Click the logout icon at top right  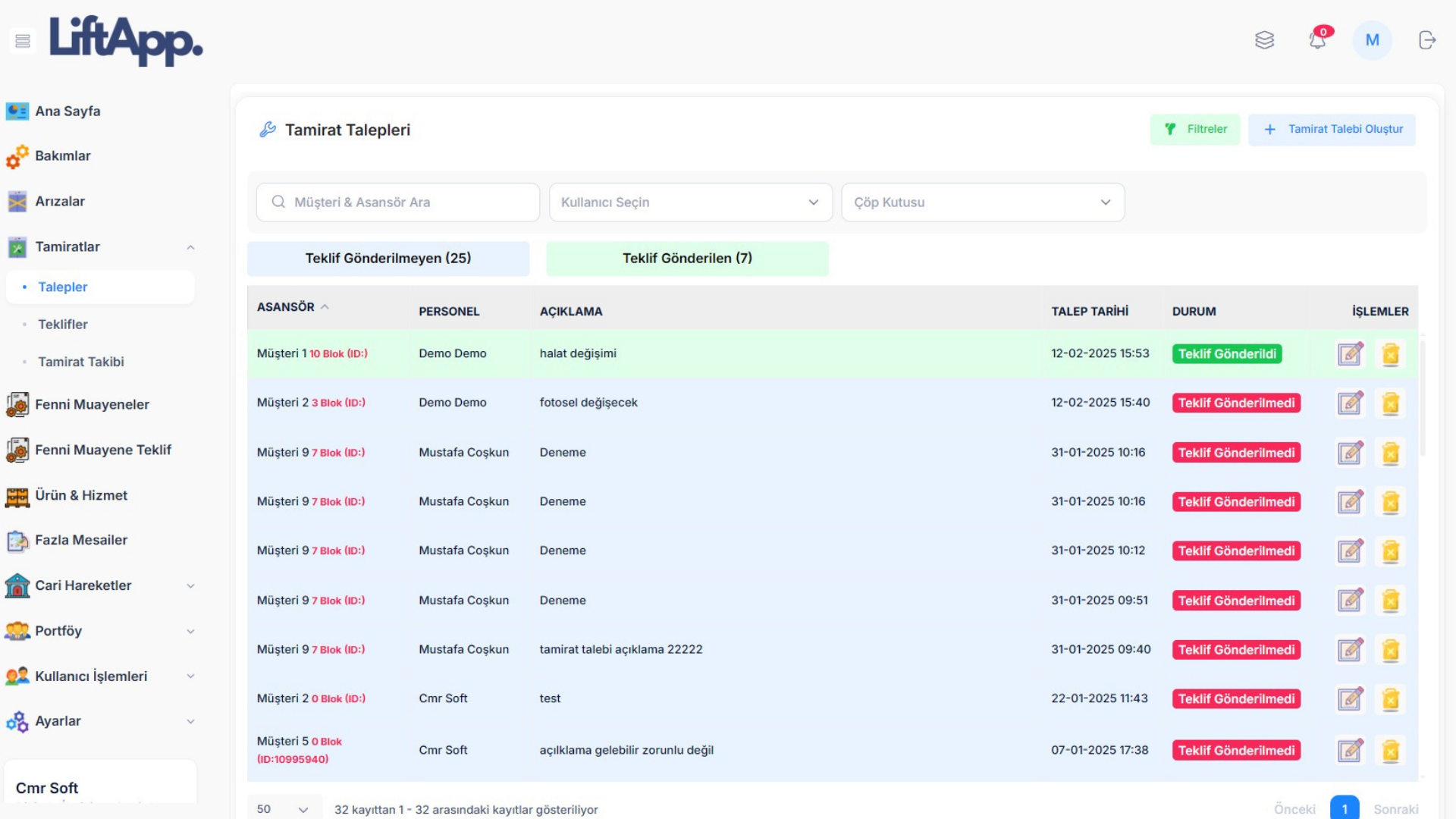pyautogui.click(x=1426, y=40)
